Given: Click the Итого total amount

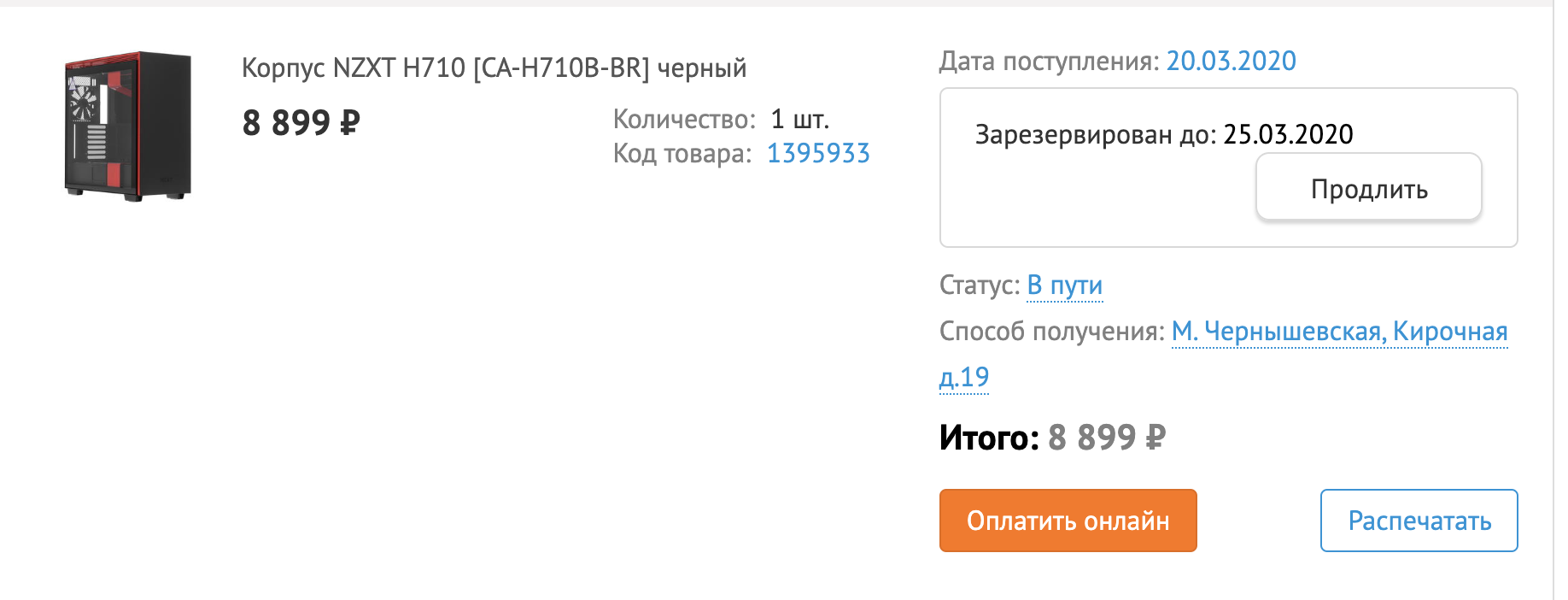Looking at the screenshot, I should pos(1106,438).
